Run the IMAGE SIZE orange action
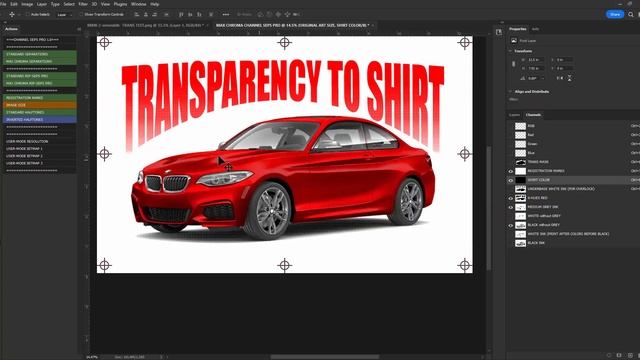 point(40,105)
